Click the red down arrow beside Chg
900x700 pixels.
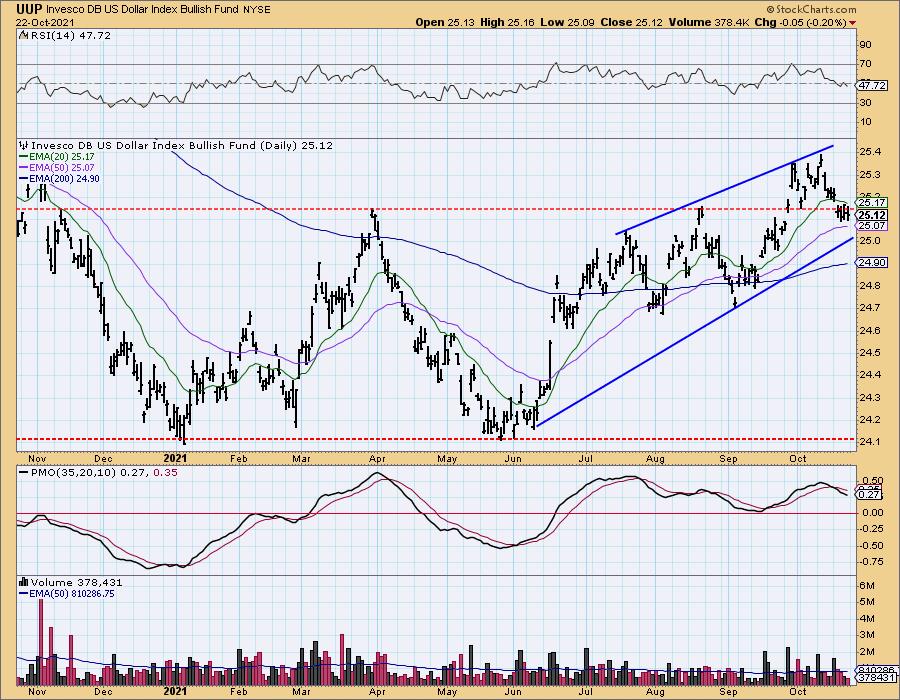pyautogui.click(x=852, y=23)
